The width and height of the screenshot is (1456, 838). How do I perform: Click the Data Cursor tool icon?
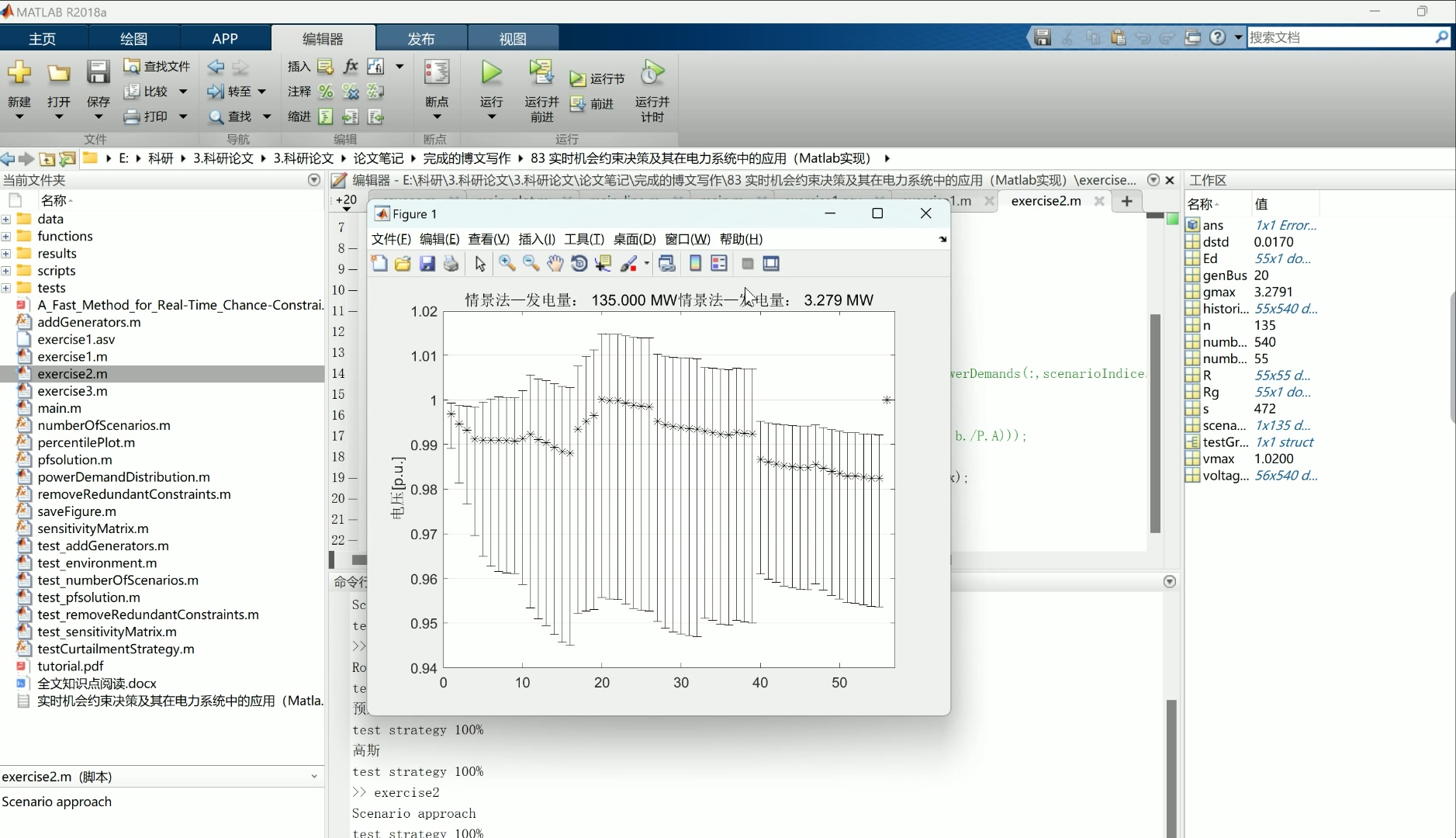[603, 264]
